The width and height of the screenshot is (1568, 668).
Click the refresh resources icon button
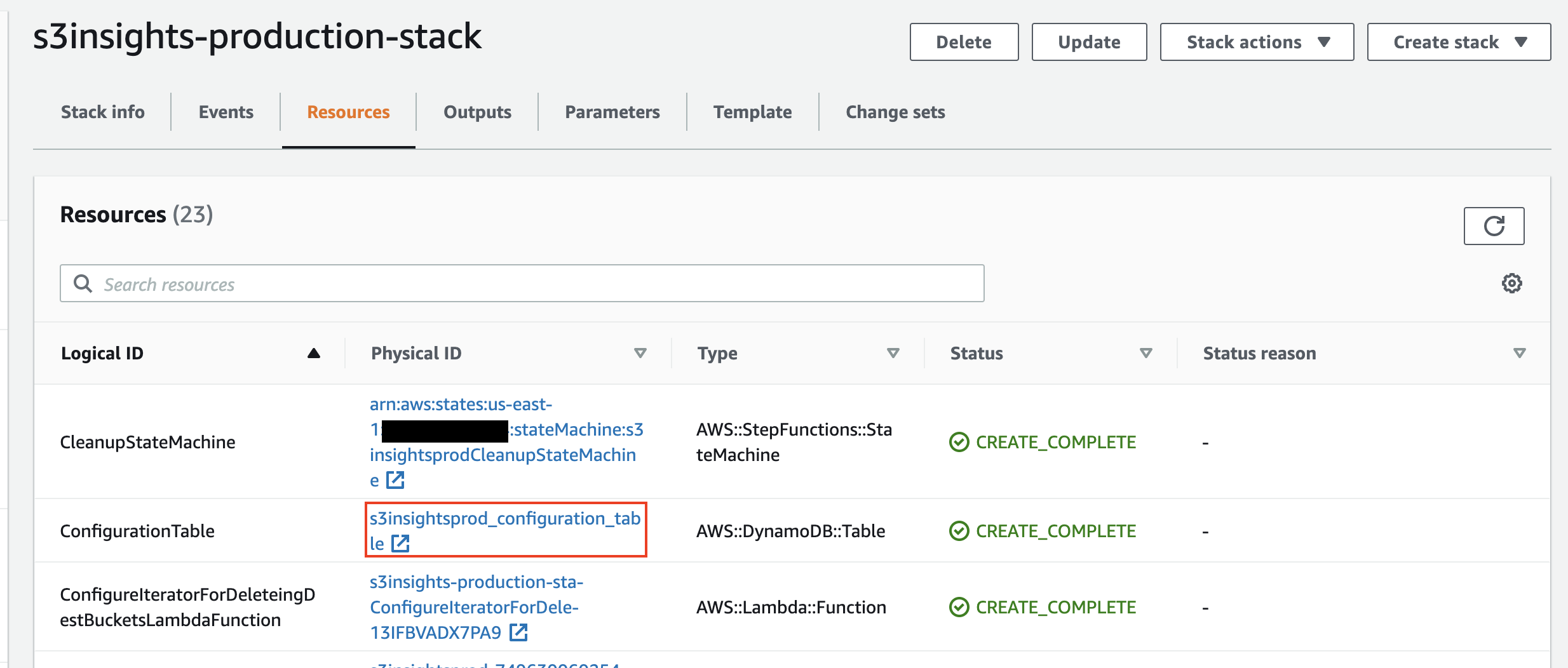click(1494, 225)
